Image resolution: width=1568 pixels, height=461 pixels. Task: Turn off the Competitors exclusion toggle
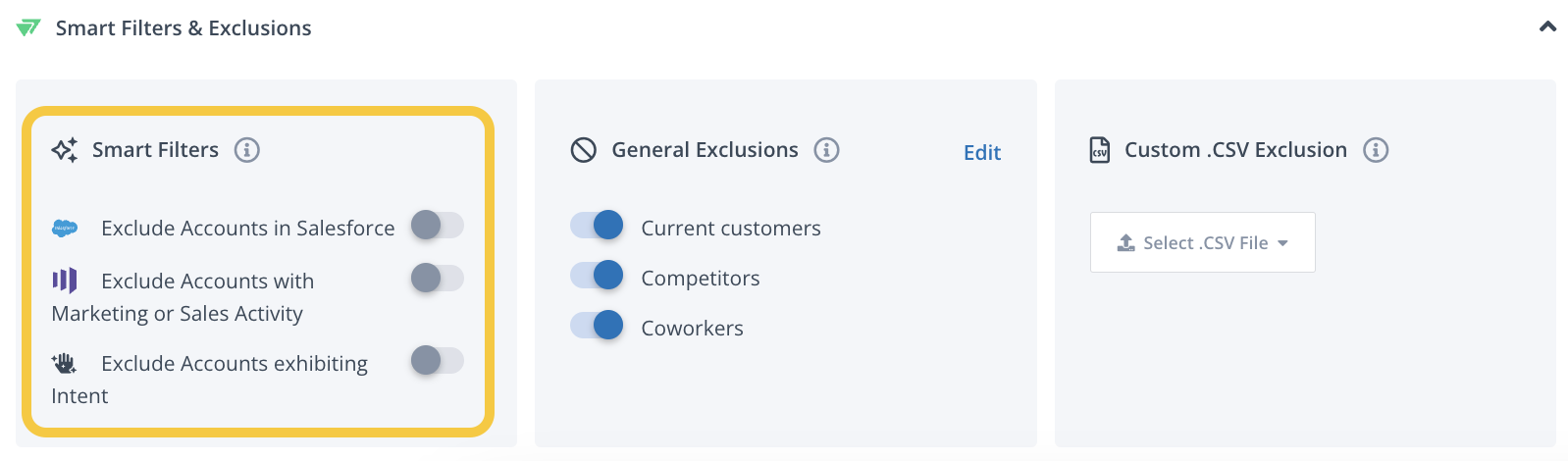click(597, 275)
